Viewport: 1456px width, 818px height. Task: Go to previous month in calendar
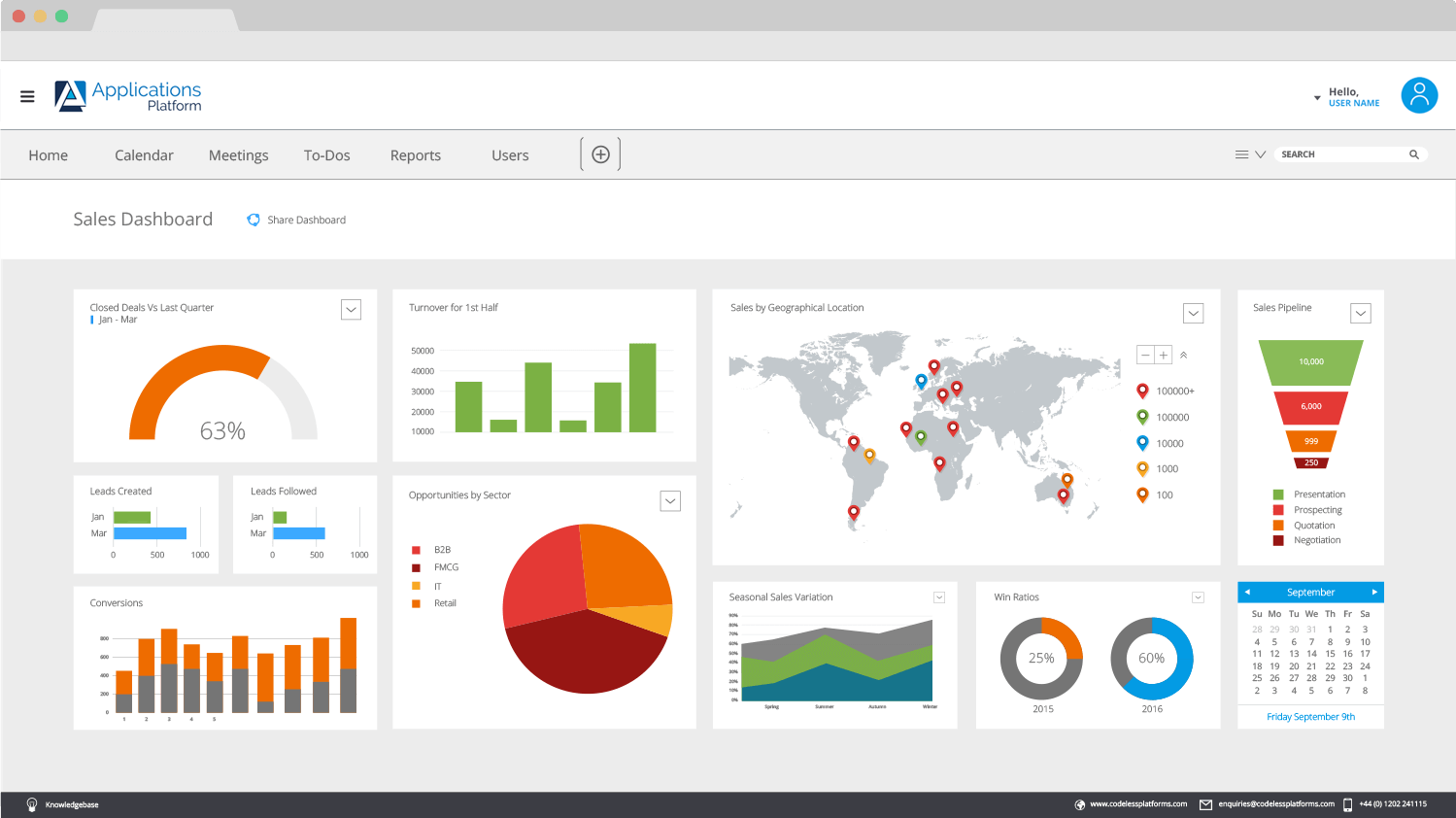point(1247,592)
